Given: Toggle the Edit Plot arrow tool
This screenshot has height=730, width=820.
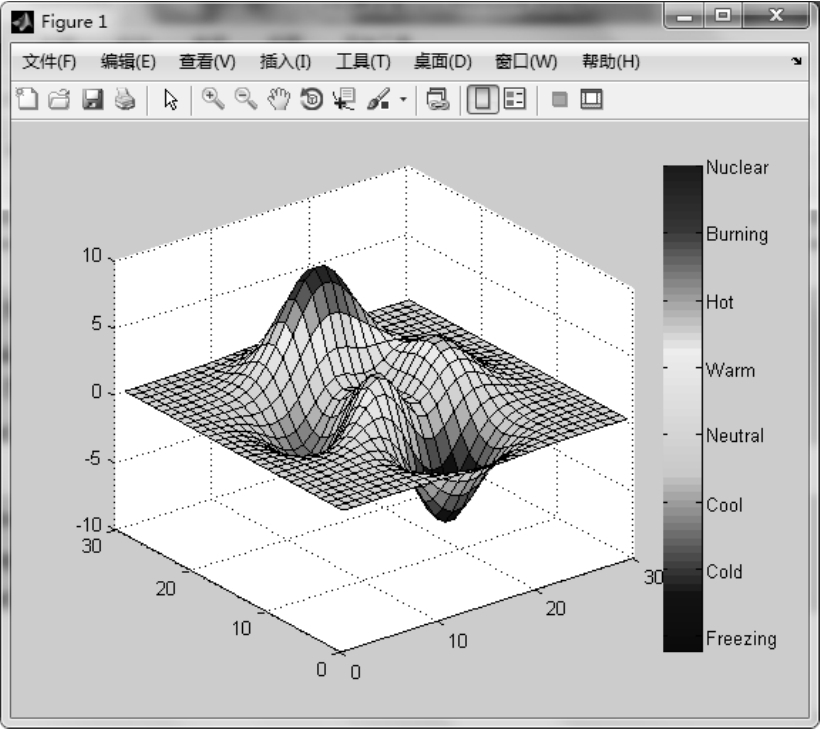Looking at the screenshot, I should click(171, 99).
